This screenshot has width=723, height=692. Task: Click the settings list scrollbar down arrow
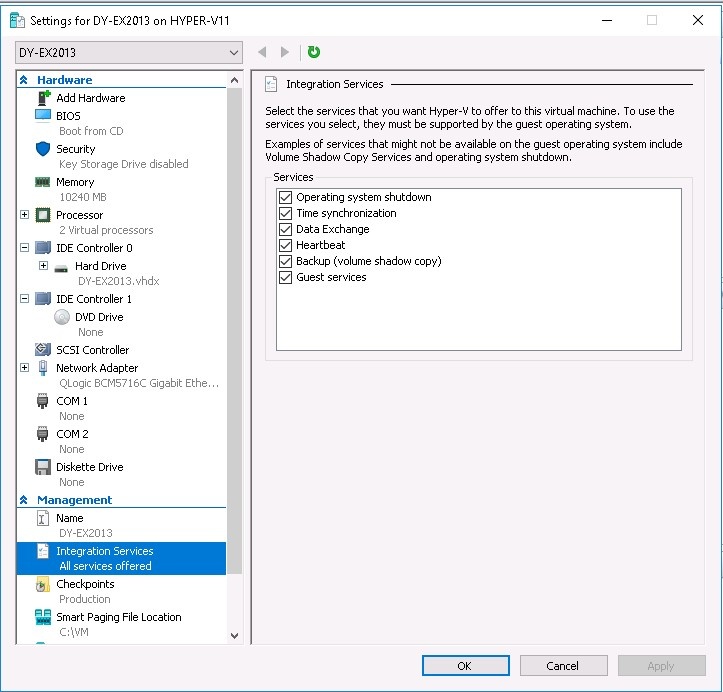235,634
